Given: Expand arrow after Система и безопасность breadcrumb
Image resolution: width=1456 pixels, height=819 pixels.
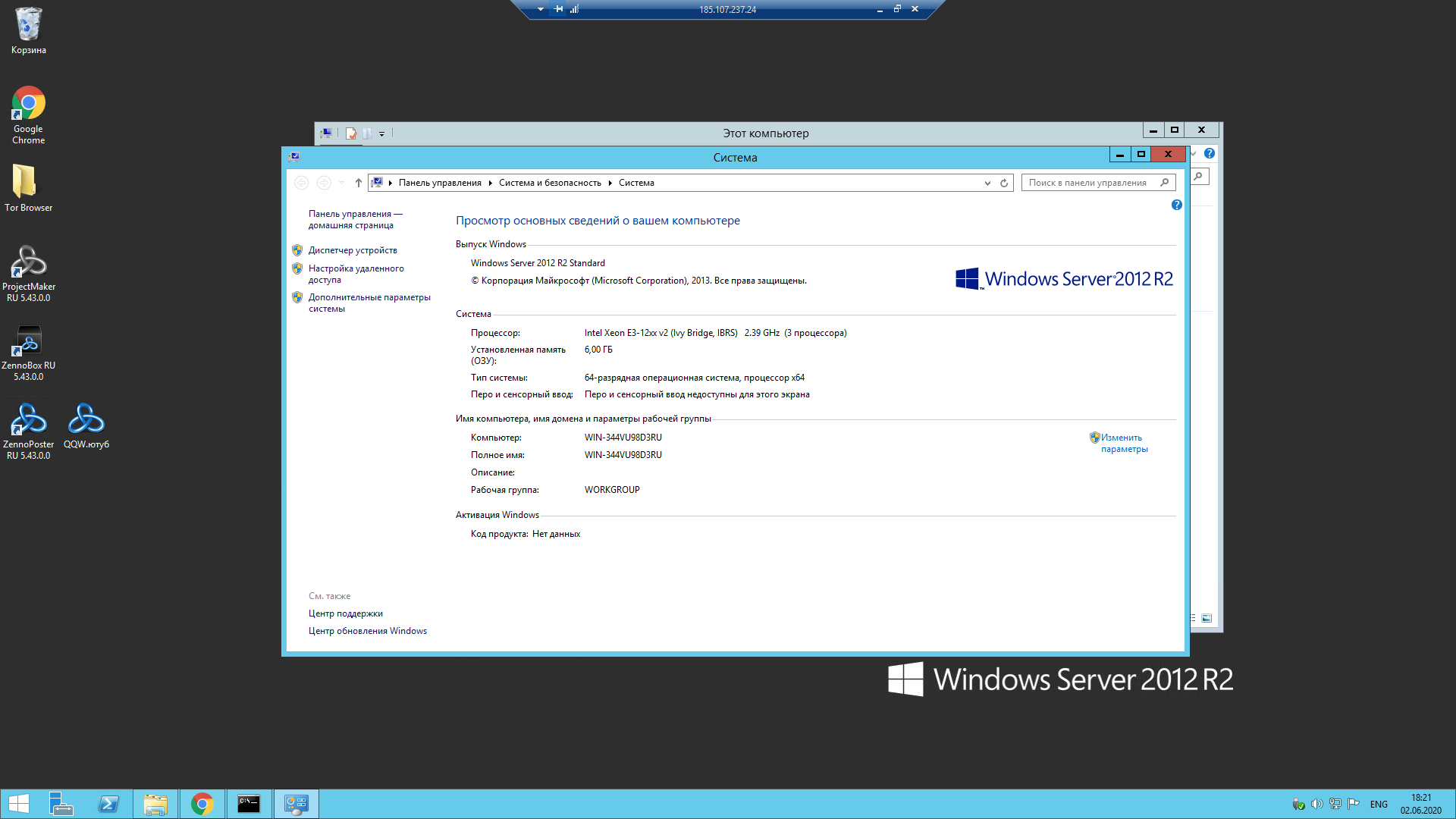Looking at the screenshot, I should pyautogui.click(x=610, y=183).
